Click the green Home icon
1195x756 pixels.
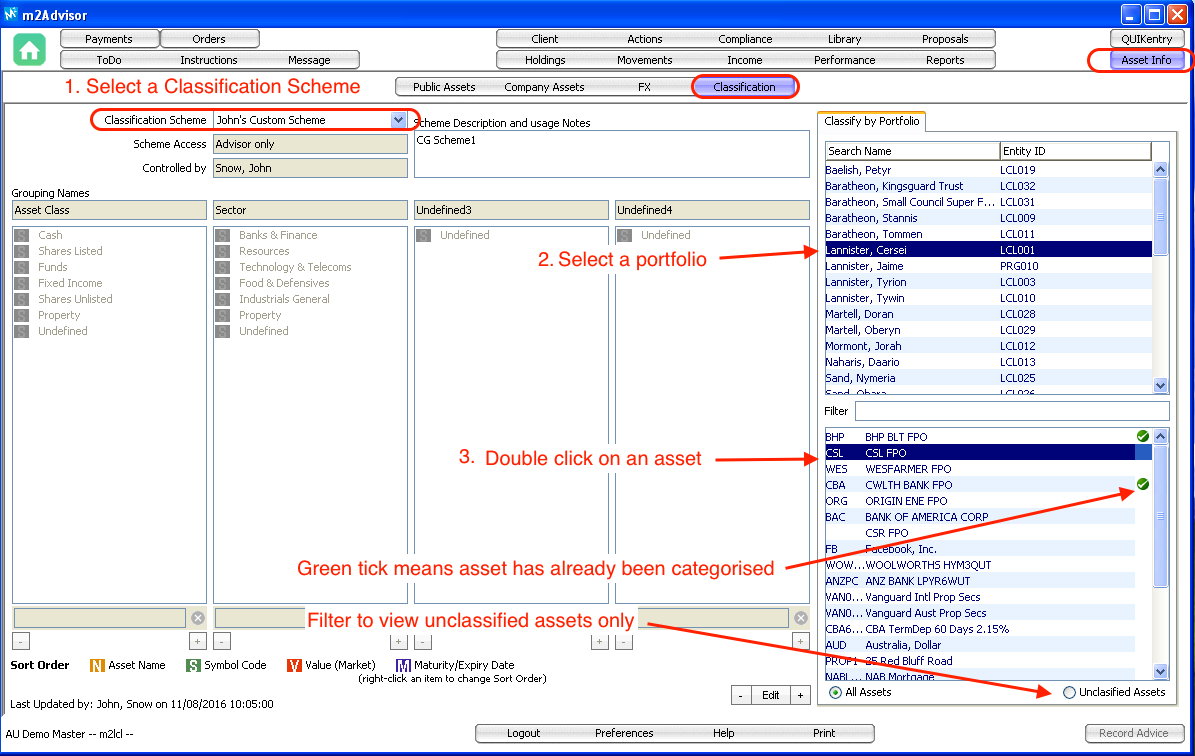point(30,50)
